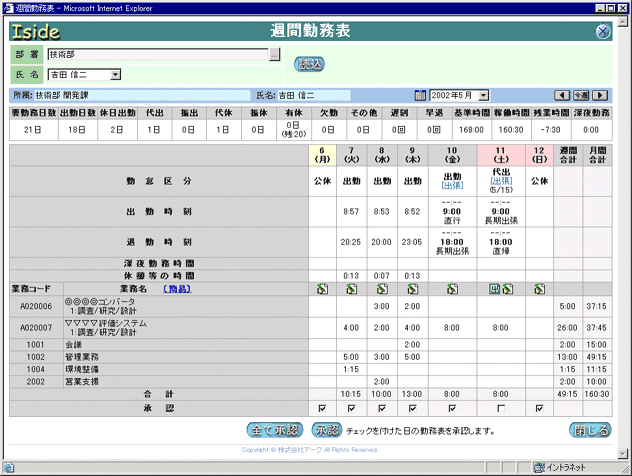Select the day 6 (月) column header
This screenshot has height=476, width=632.
click(x=322, y=155)
